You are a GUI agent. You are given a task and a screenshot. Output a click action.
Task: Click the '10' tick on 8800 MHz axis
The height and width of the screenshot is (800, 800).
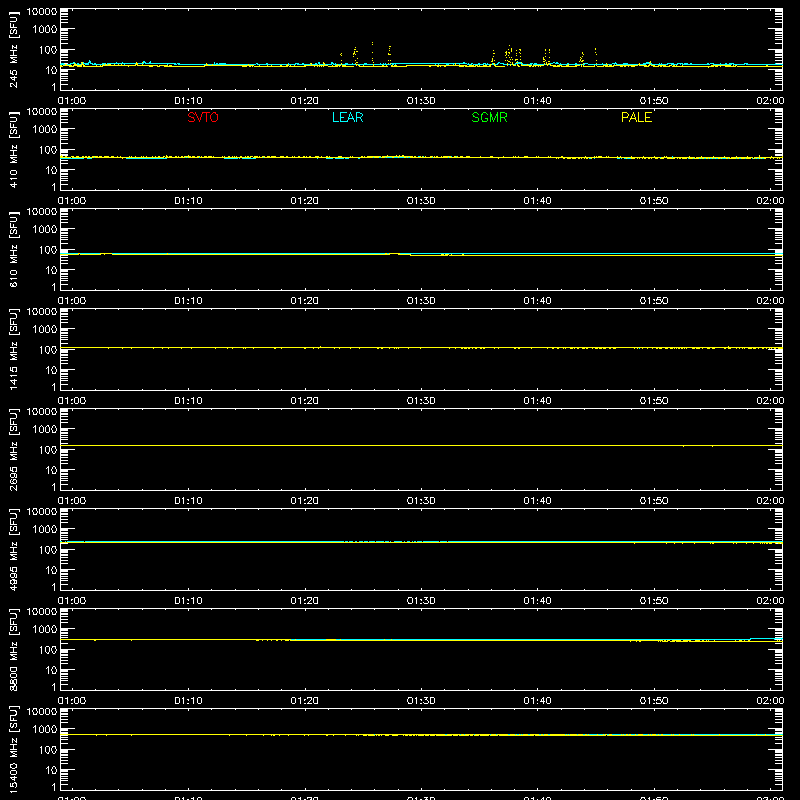[x=51, y=670]
